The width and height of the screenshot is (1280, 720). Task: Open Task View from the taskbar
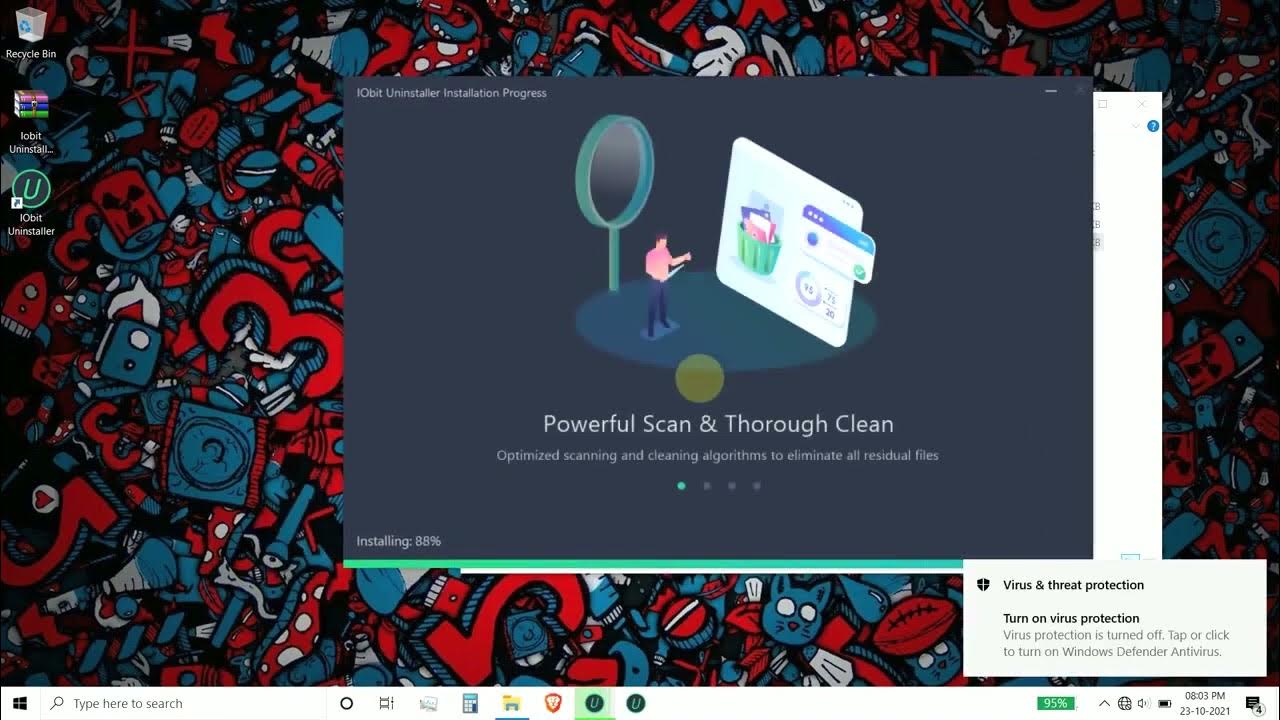387,703
